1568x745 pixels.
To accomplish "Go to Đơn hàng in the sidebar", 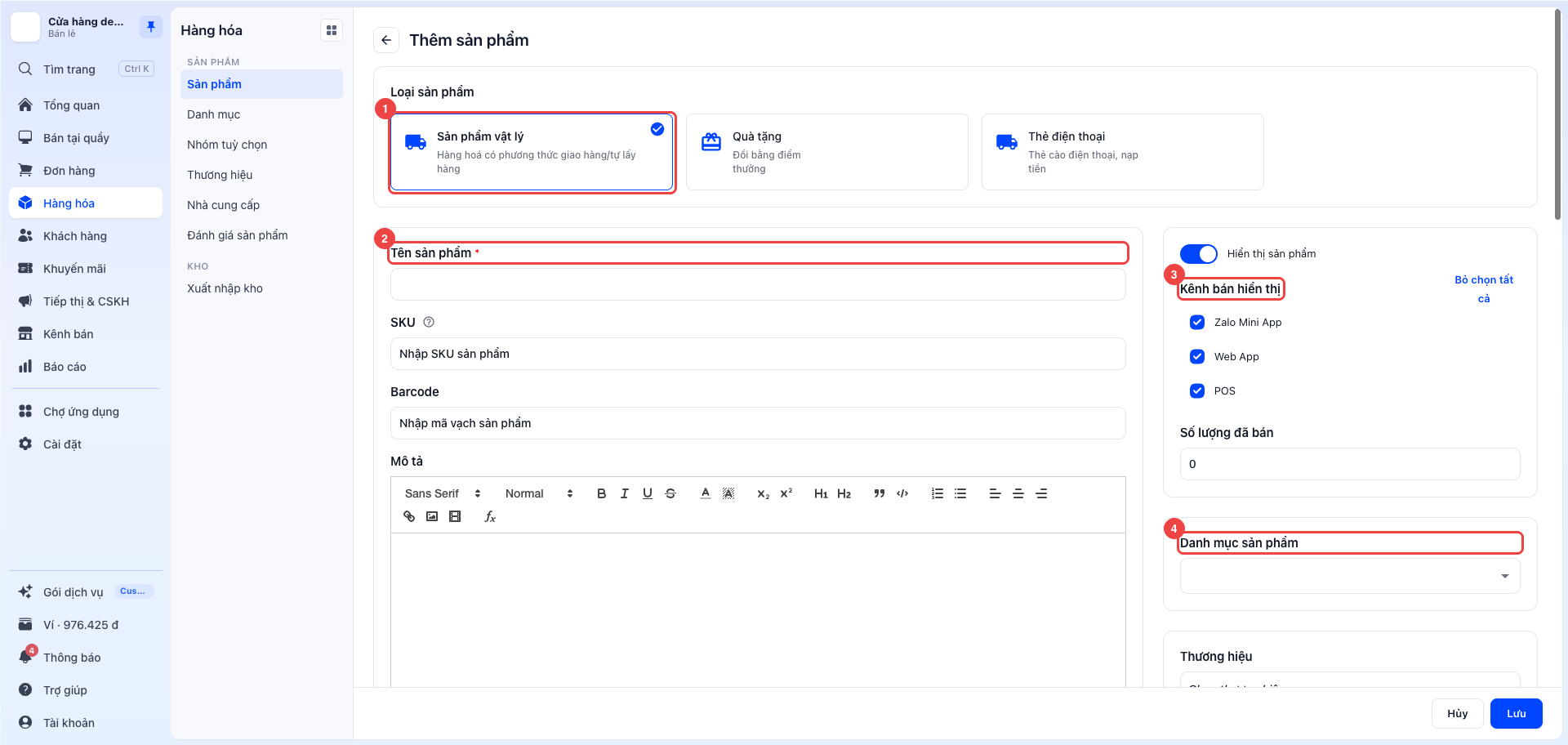I will click(x=86, y=171).
